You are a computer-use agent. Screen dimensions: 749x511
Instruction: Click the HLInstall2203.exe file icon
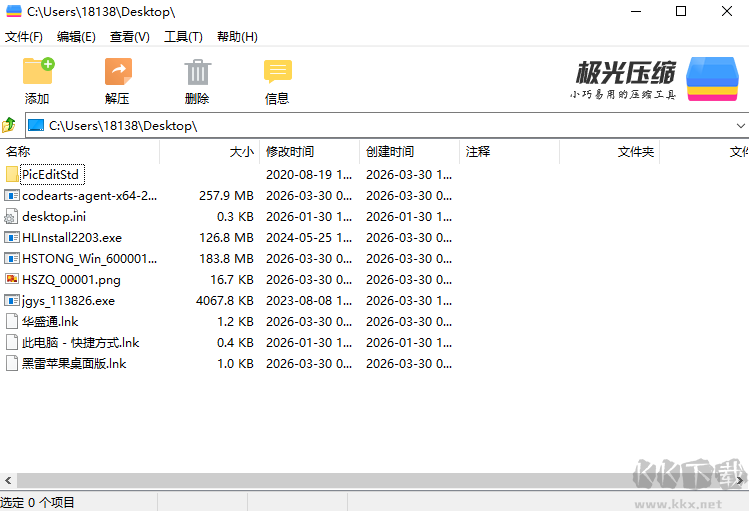tap(12, 237)
